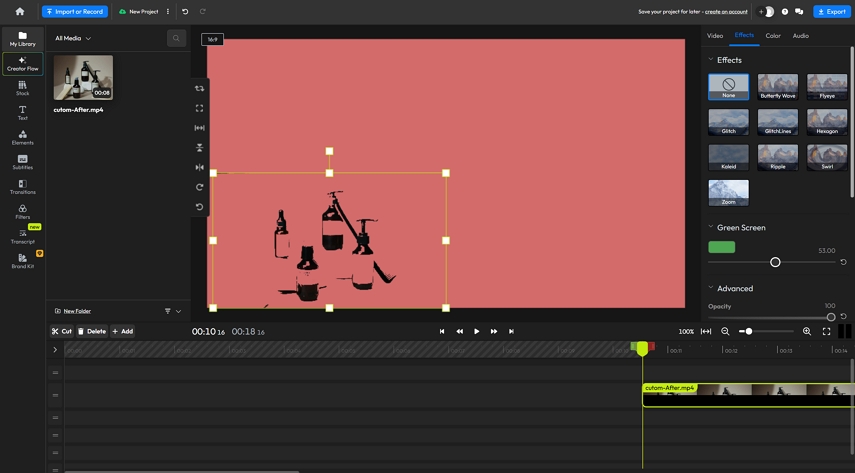The image size is (855, 473).
Task: Click fit-to-canvas icon beside preview
Action: [200, 108]
